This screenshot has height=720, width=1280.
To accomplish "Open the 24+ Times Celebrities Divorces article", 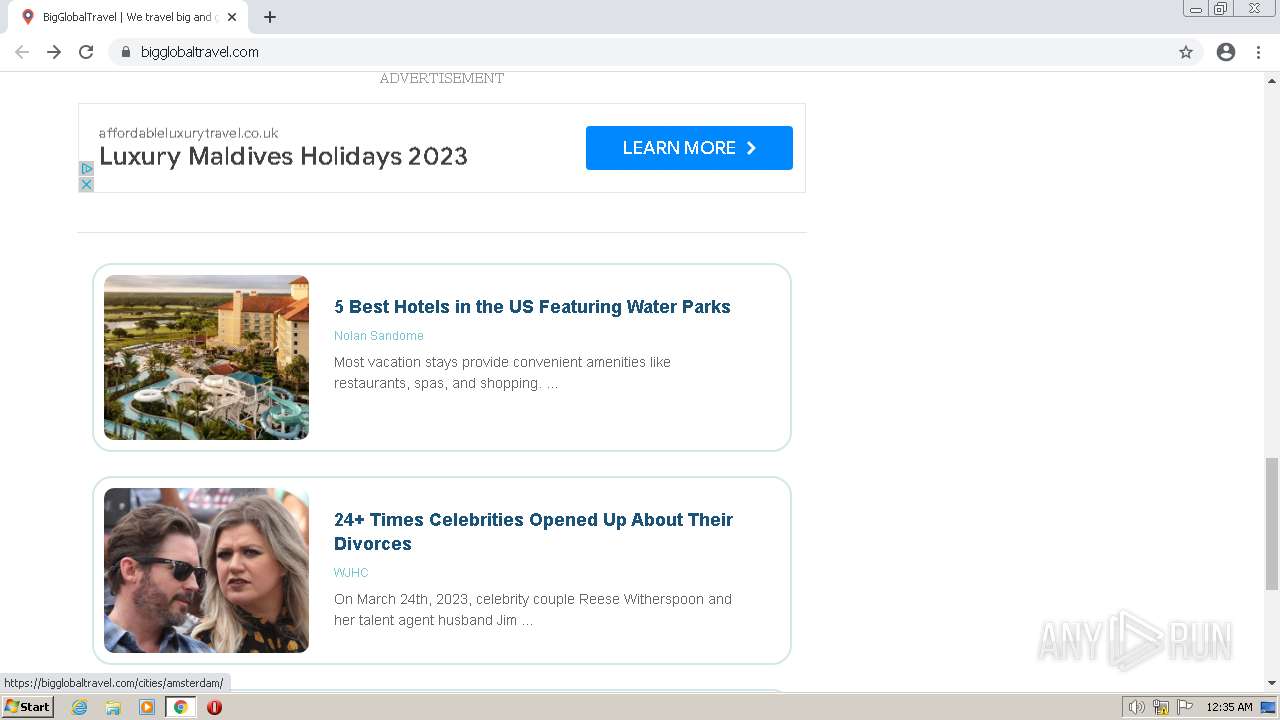I will (x=533, y=532).
